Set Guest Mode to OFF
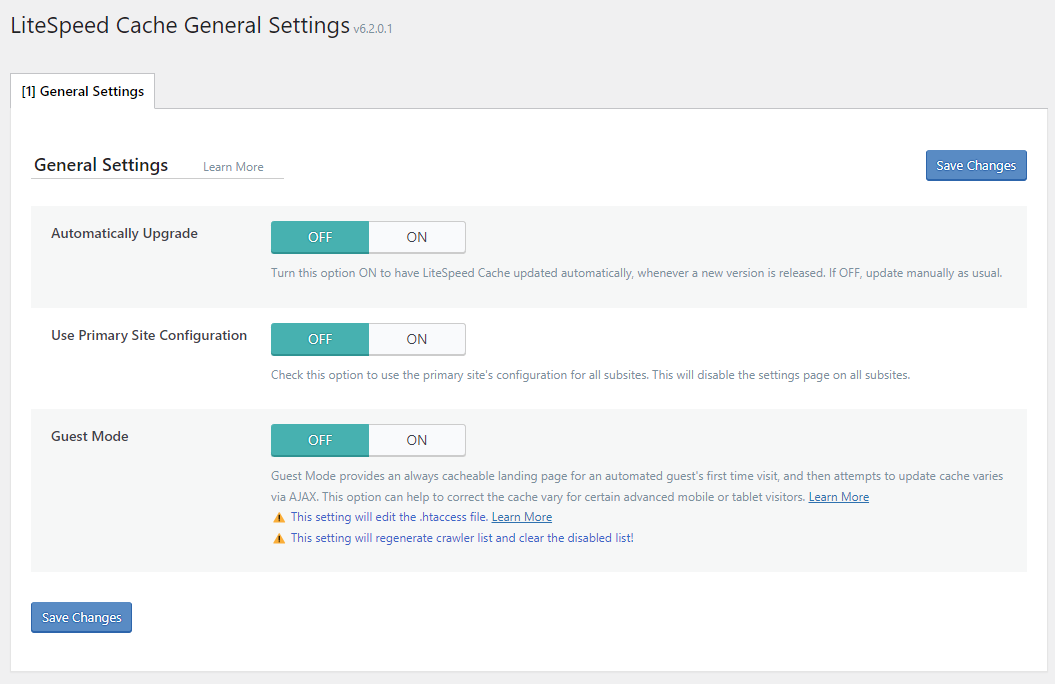 320,440
